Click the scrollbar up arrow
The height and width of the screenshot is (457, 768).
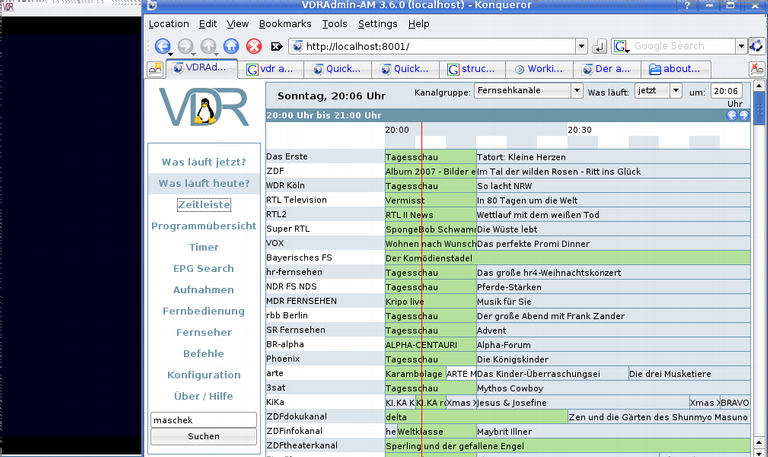click(759, 86)
